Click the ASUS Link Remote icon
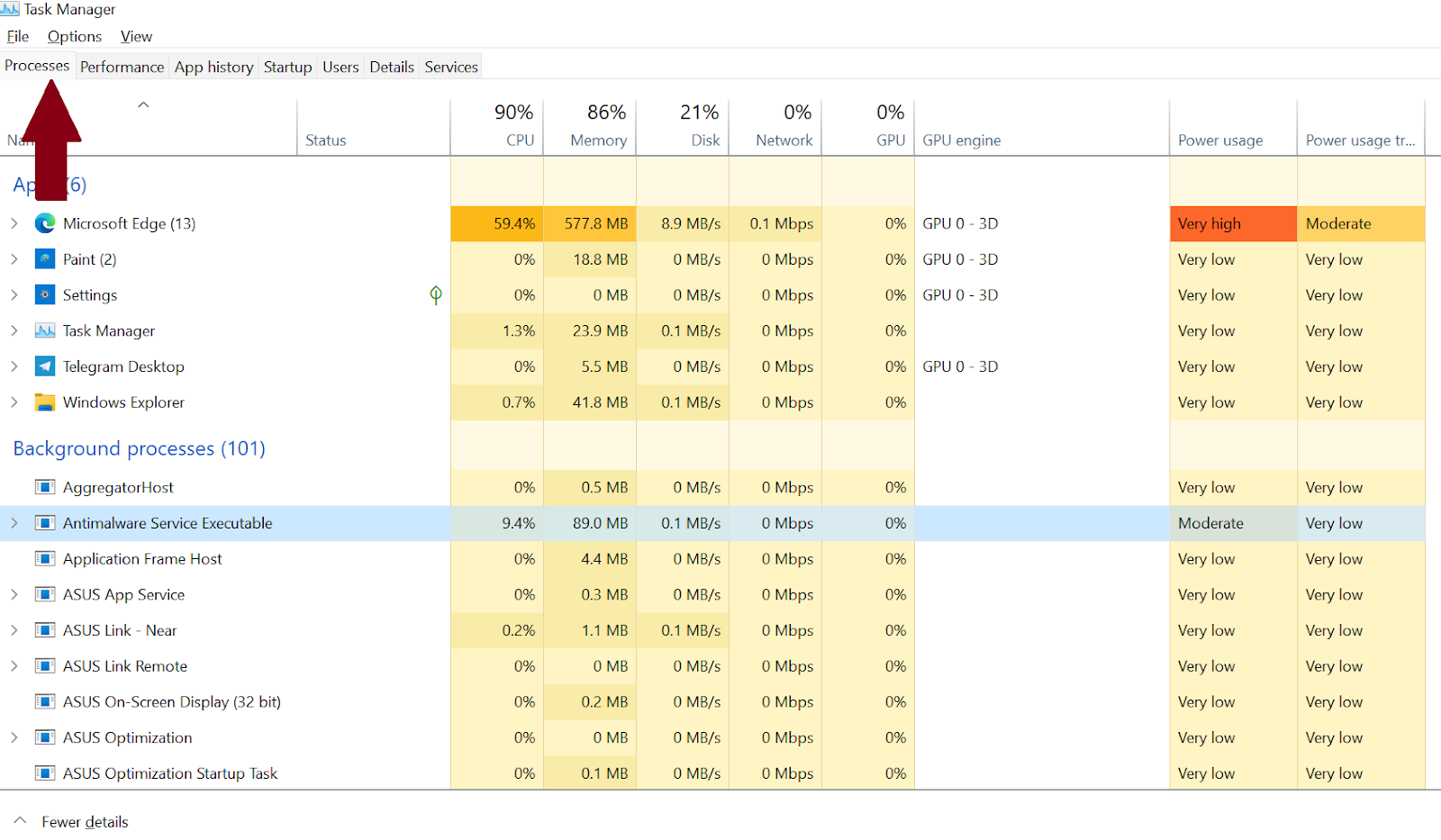The height and width of the screenshot is (840, 1441). pyautogui.click(x=45, y=666)
